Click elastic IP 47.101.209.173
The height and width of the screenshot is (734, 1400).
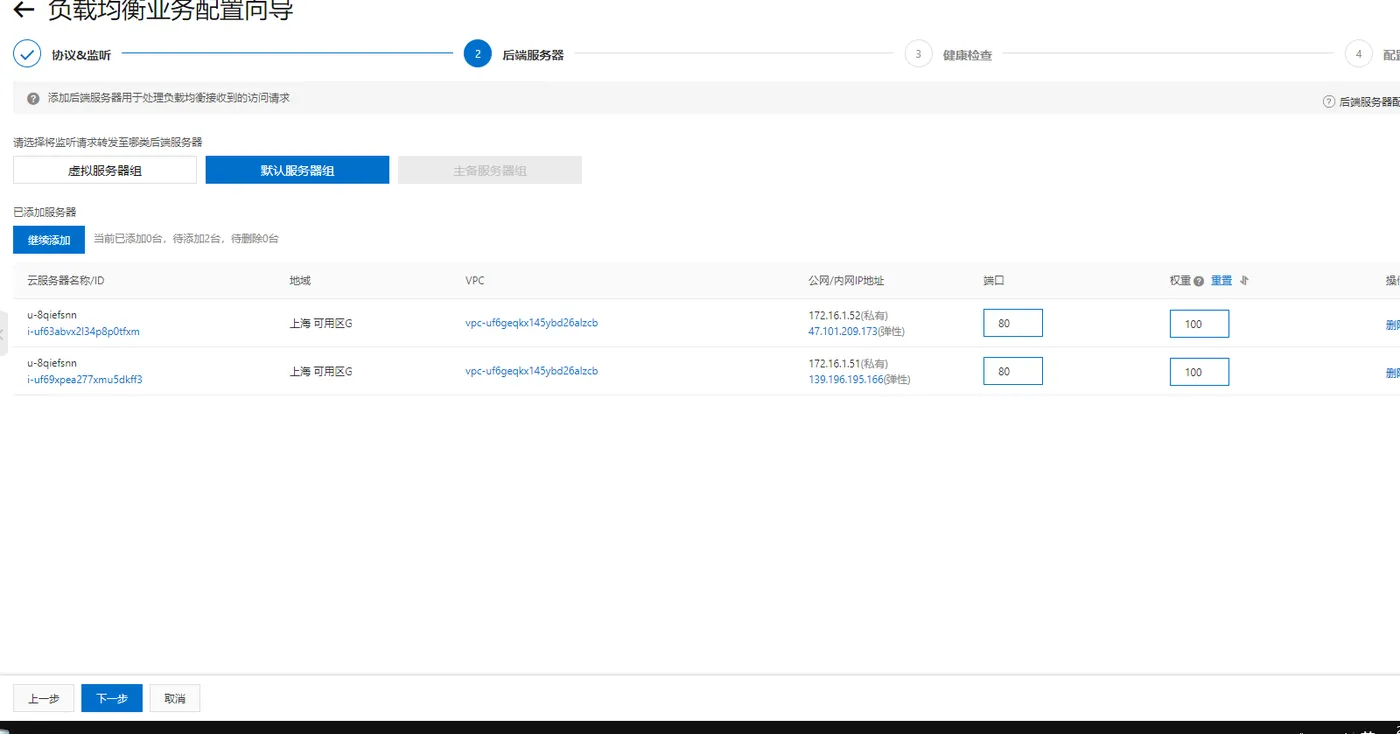pos(842,331)
